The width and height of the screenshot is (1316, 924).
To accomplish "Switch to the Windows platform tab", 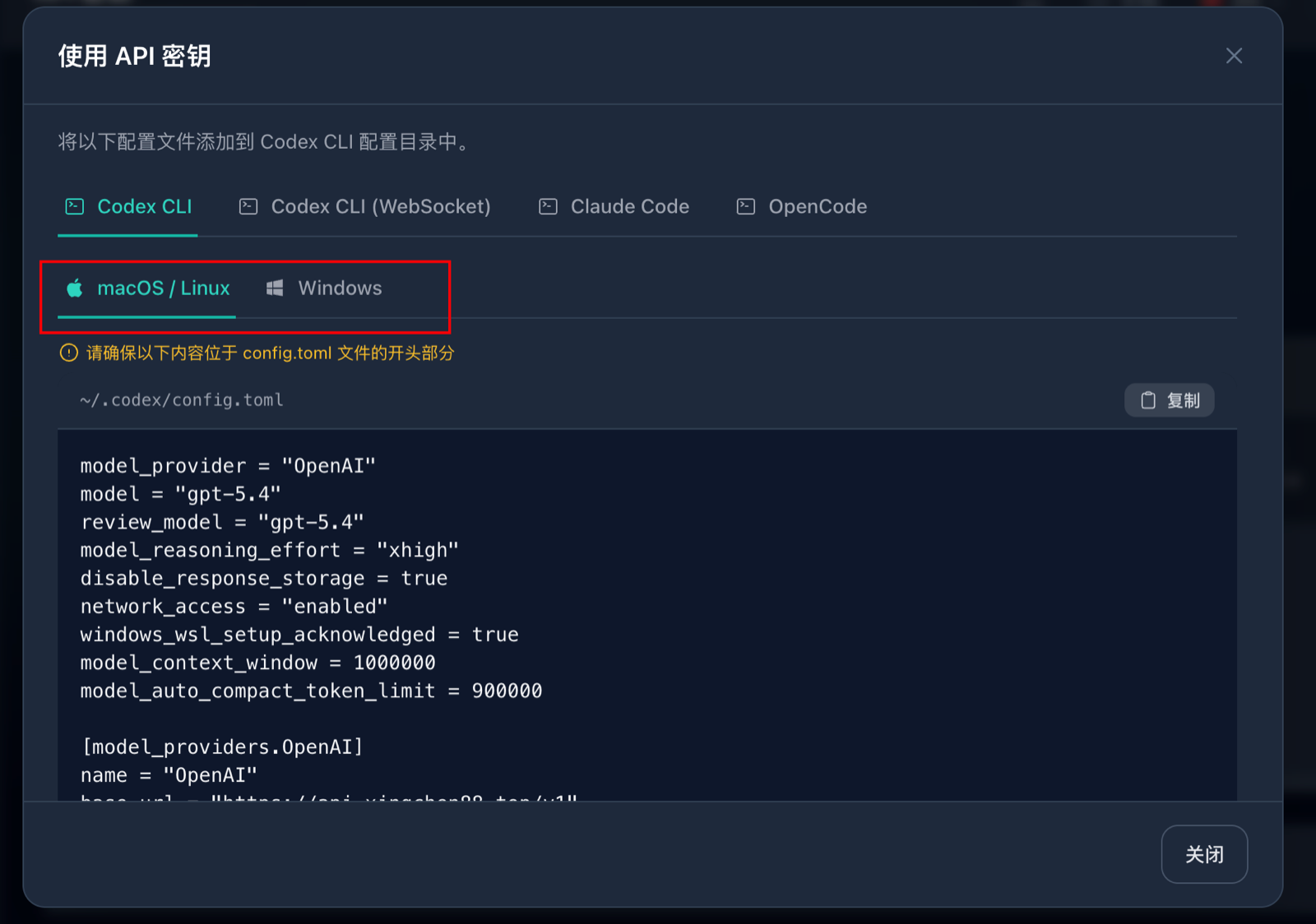I will click(x=323, y=288).
